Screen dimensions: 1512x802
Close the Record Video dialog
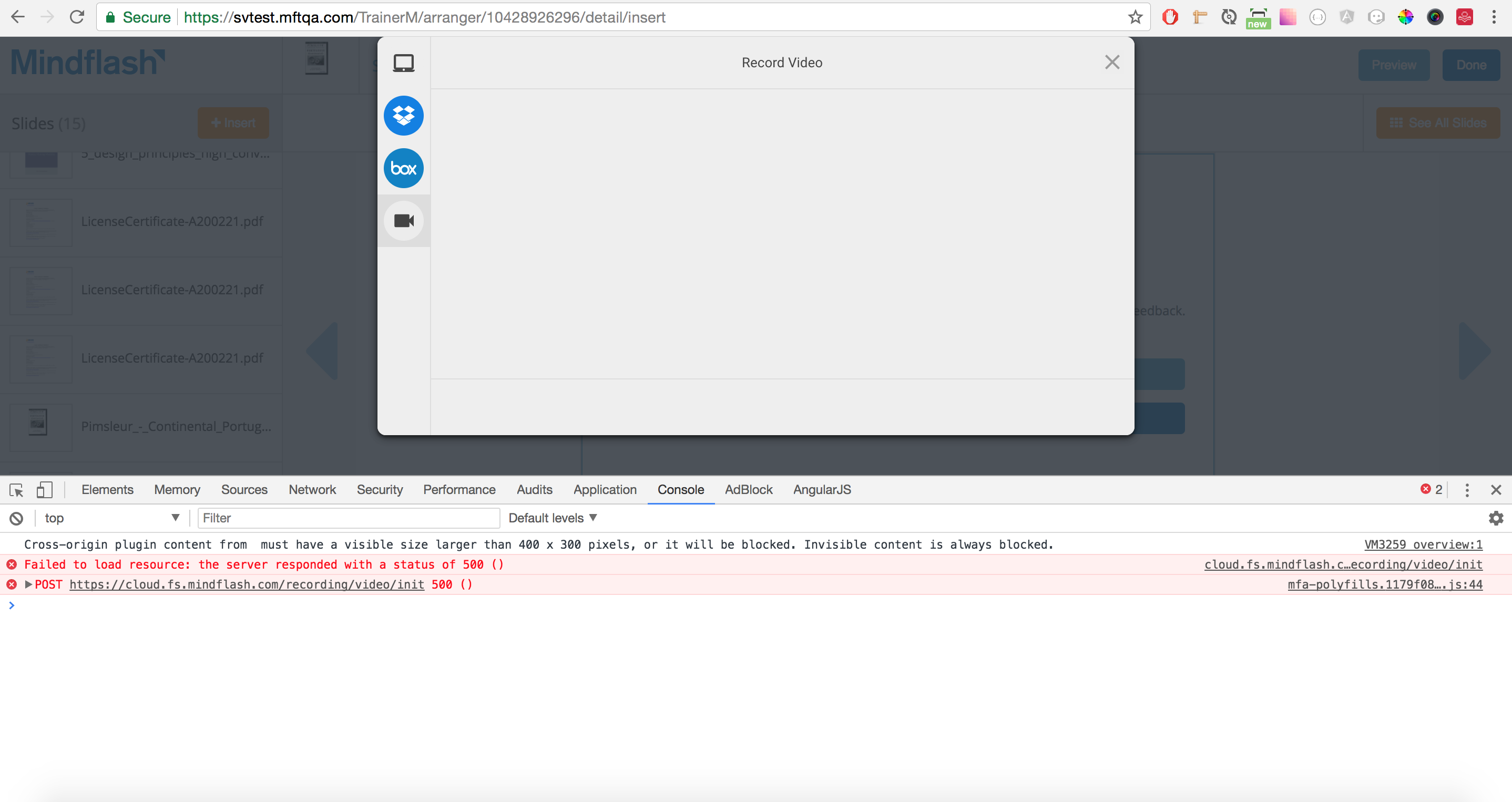coord(1112,62)
